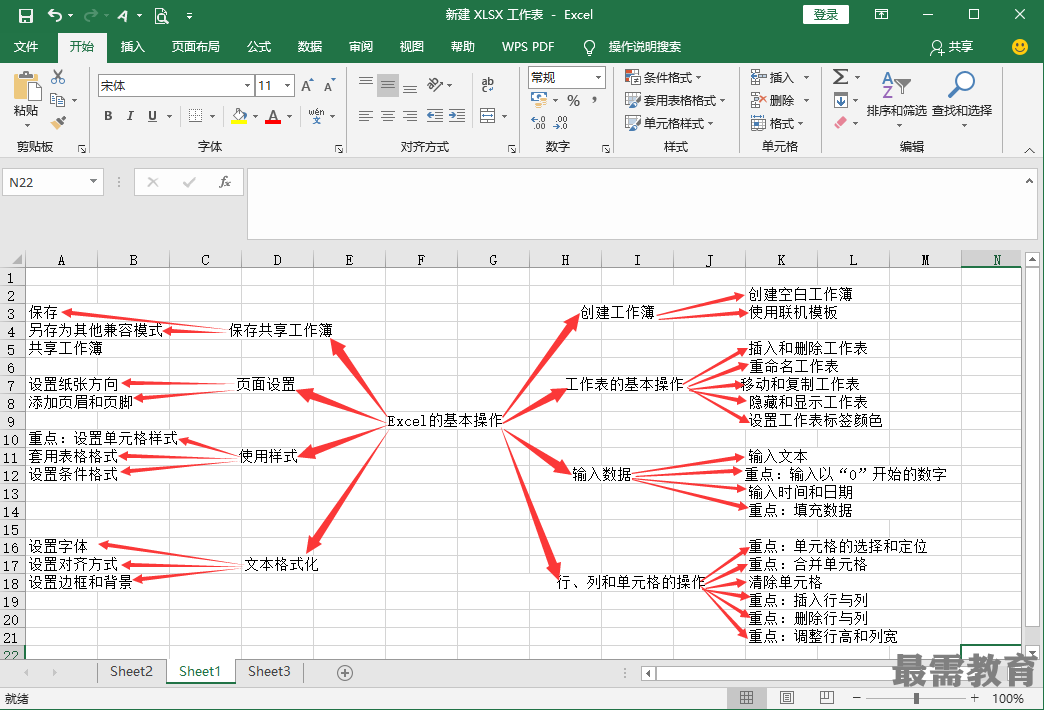Switch to the 插入 ribbon tab

(132, 47)
